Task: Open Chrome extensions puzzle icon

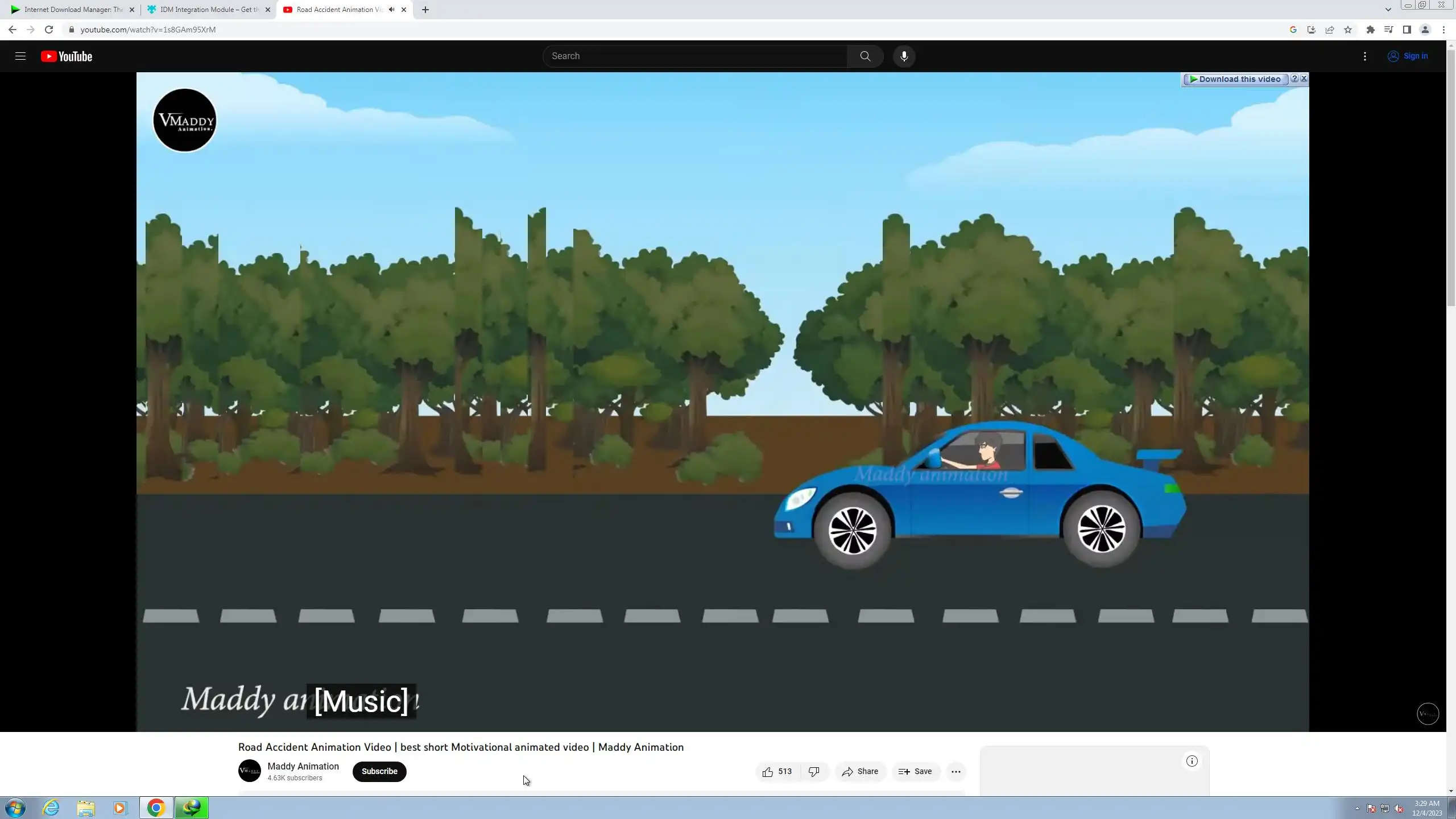Action: point(1371,30)
